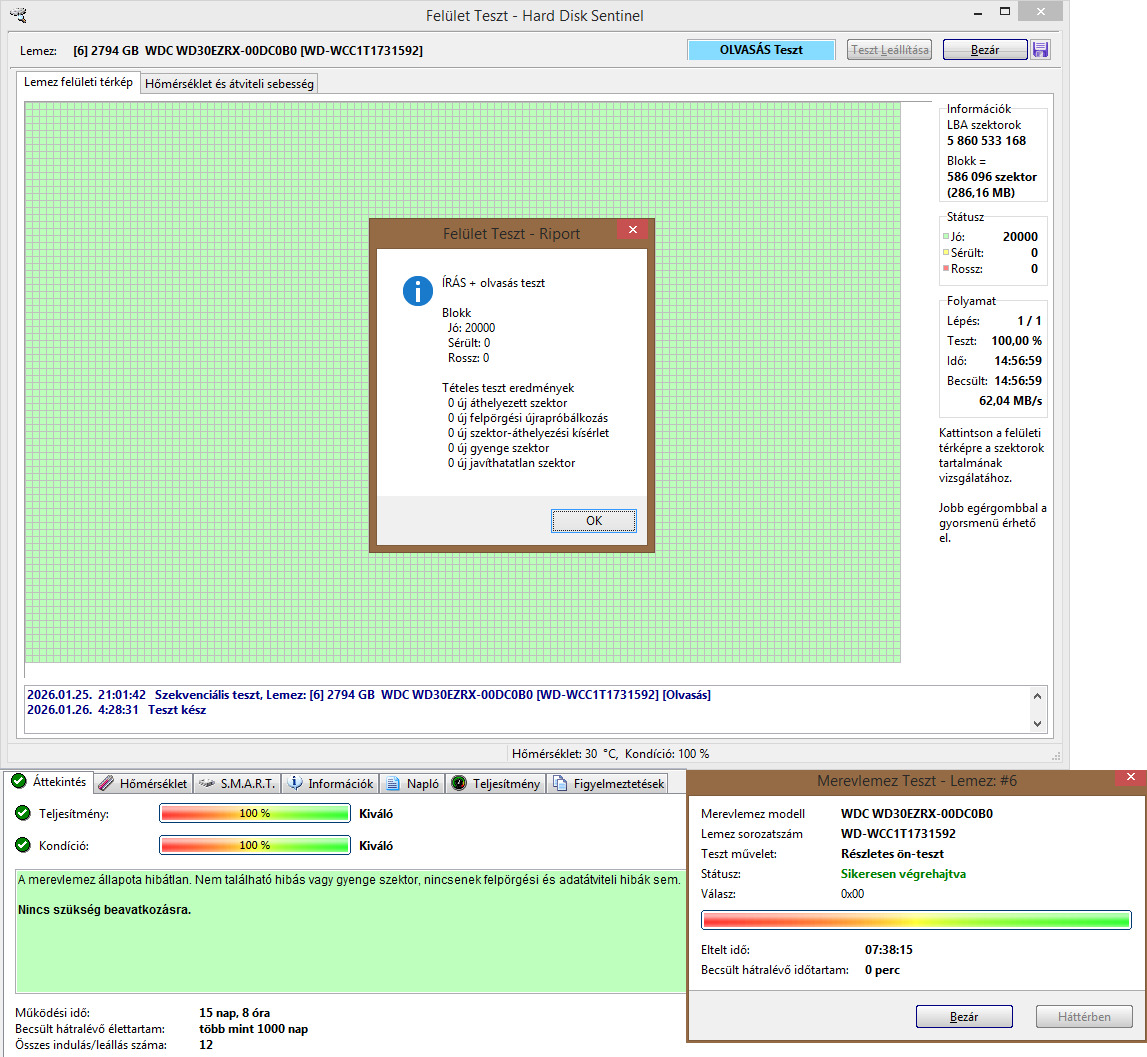The width and height of the screenshot is (1147, 1057).
Task: Switch to the Lemez felületi térkép tab
Action: (x=78, y=82)
